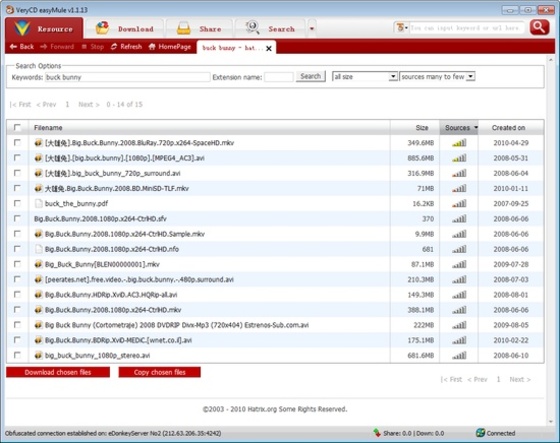Click the bottom Prev pagination link
Image resolution: width=560 pixels, height=443 pixels.
477,379
